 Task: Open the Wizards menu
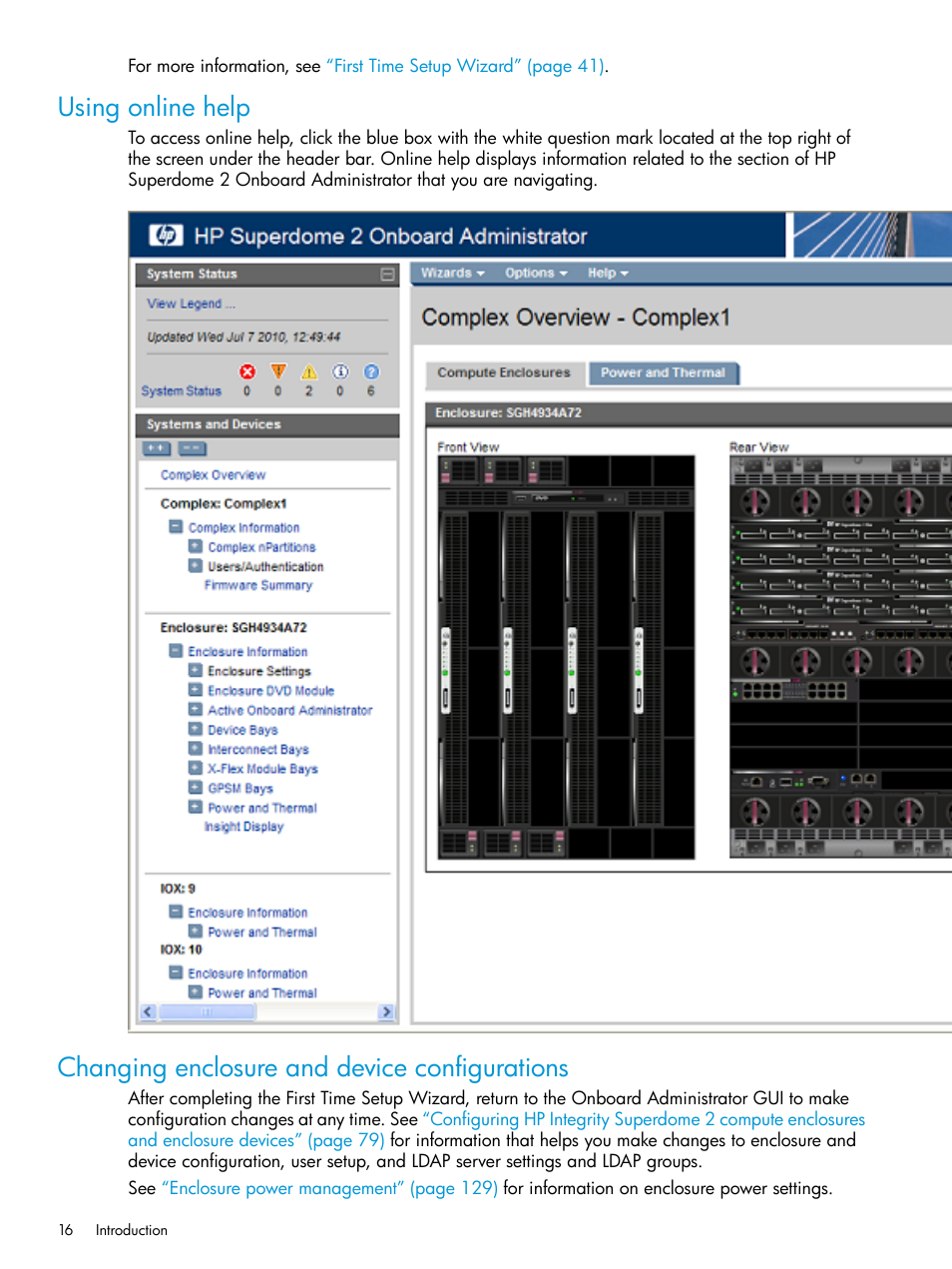pos(452,273)
